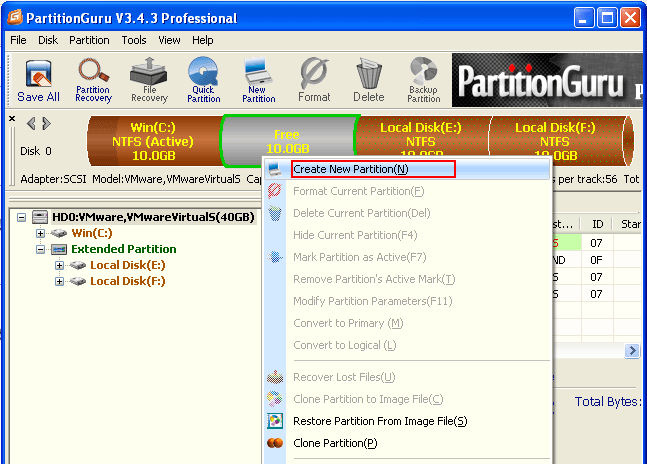647x464 pixels.
Task: Open the Disk menu
Action: (48, 40)
